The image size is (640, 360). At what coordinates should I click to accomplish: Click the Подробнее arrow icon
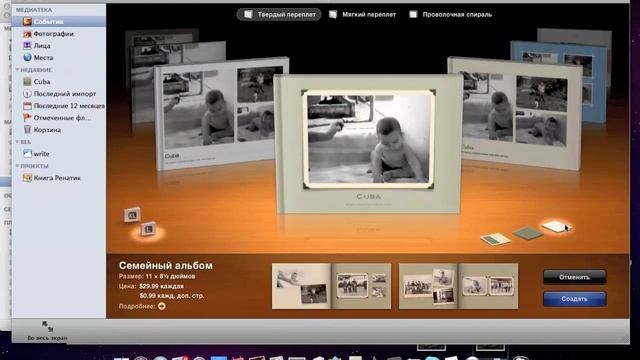162,306
